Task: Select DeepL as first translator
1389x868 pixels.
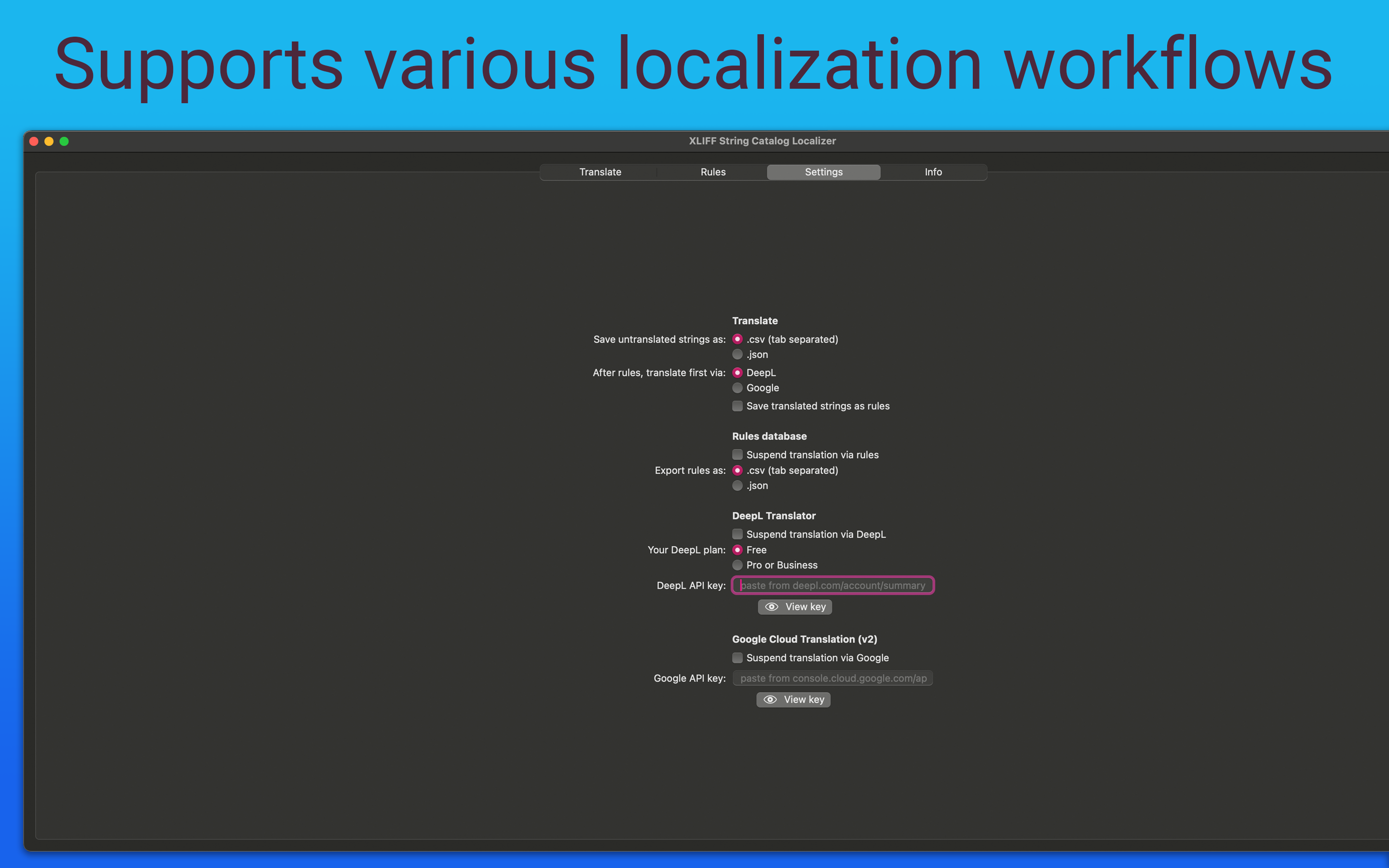Action: [x=737, y=373]
